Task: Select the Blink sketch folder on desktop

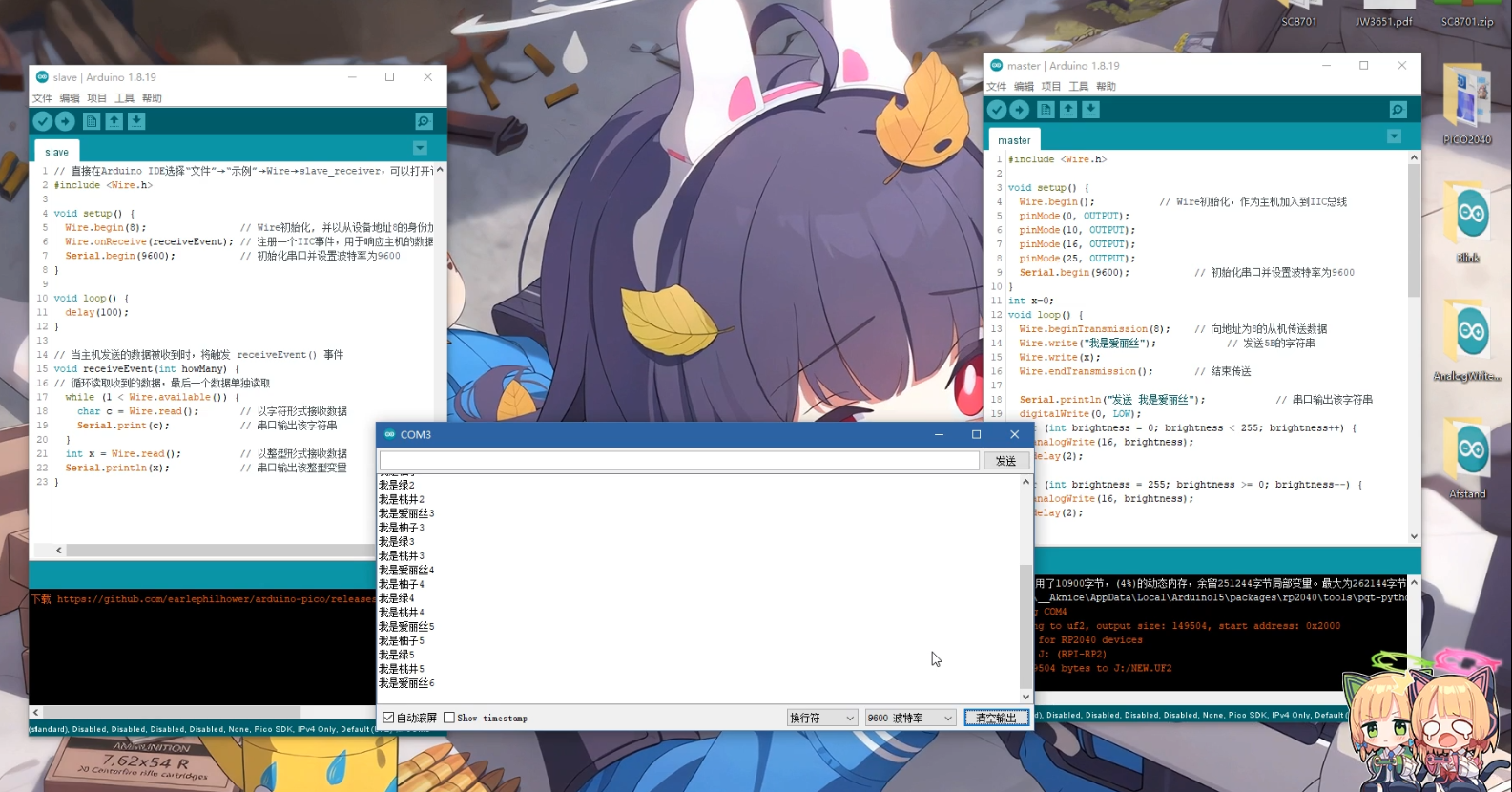Action: click(1468, 221)
